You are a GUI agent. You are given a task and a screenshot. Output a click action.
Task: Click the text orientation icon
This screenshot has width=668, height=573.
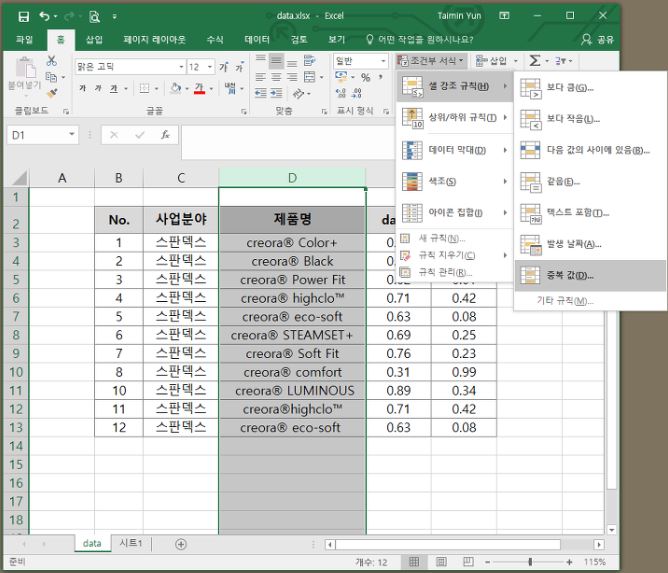pos(299,93)
